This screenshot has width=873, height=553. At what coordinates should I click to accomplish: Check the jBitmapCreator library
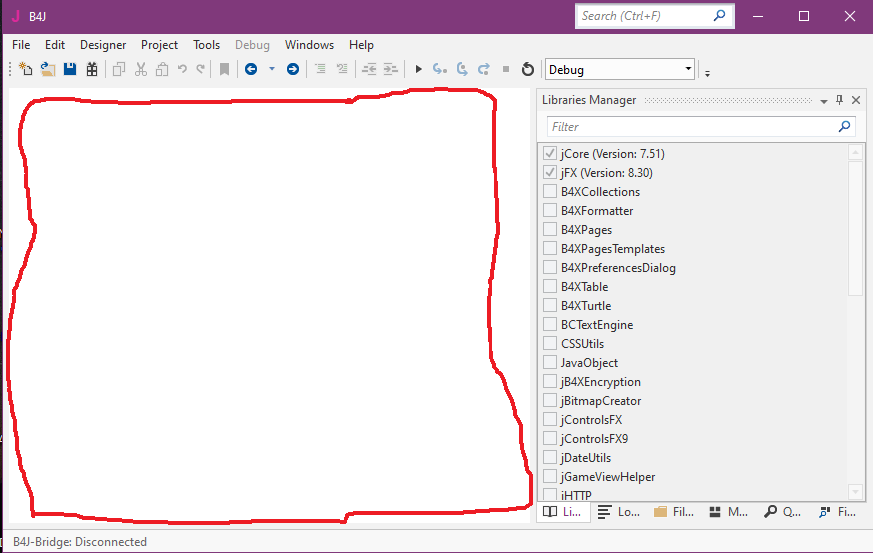coord(550,400)
